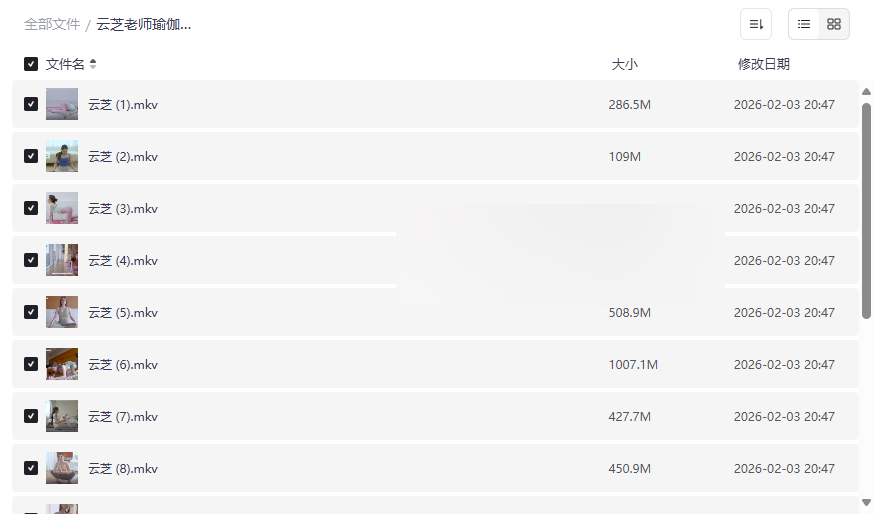The height and width of the screenshot is (514, 874).
Task: Click the 文件名 sort arrows icon
Action: 93,64
